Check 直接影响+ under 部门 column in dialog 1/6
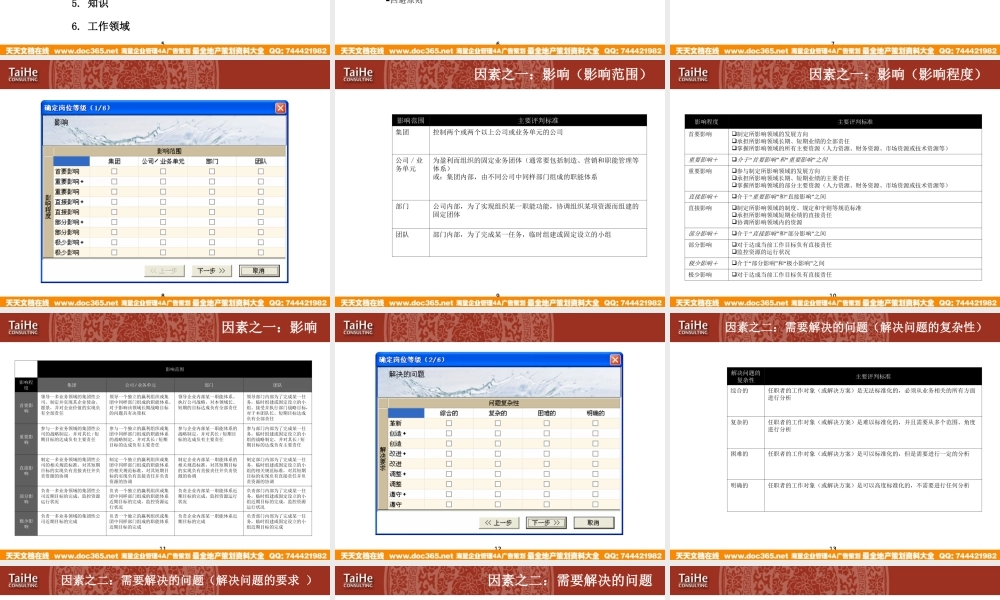 coord(212,202)
